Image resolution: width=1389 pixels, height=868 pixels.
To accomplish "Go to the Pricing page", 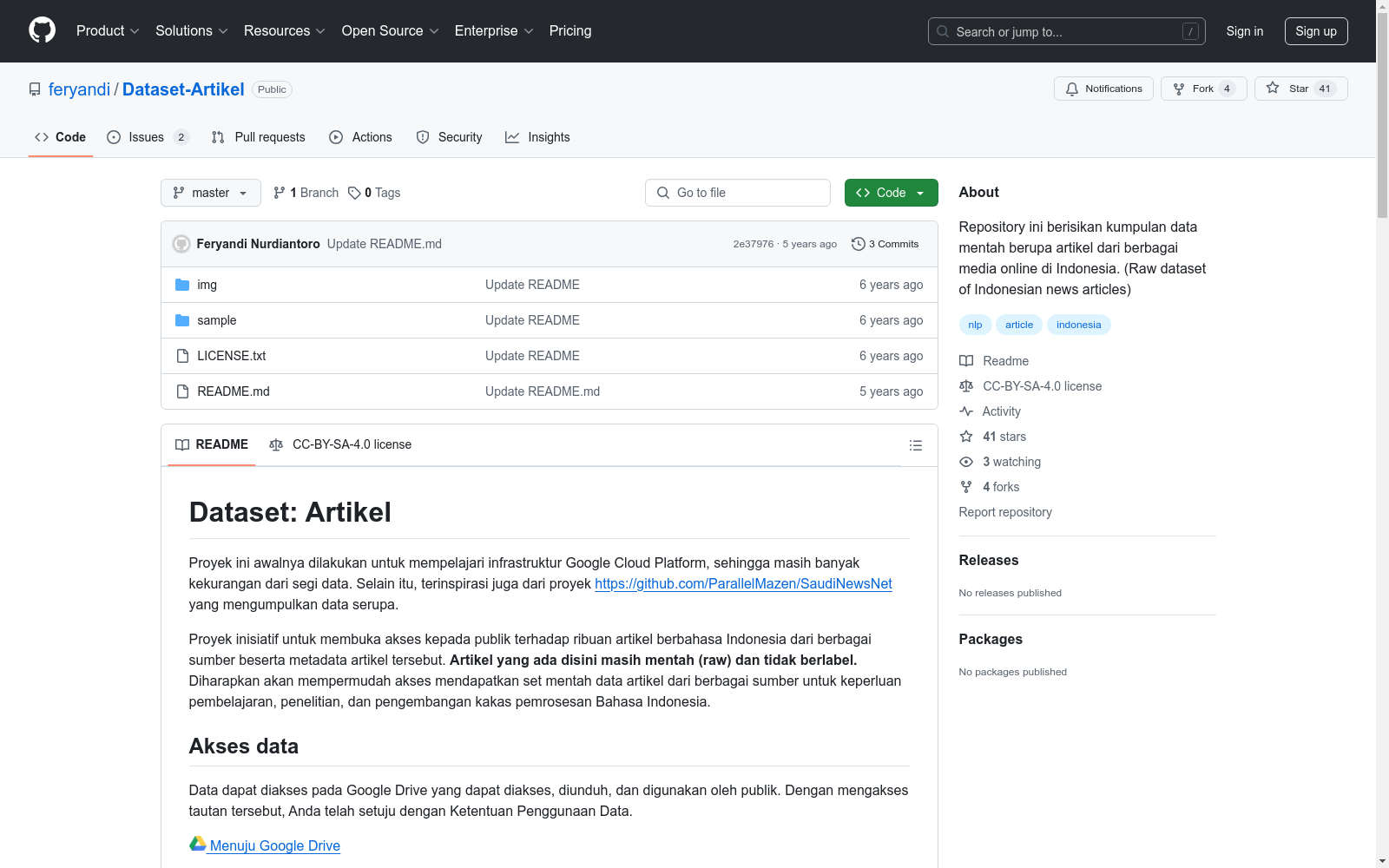I will click(x=570, y=30).
